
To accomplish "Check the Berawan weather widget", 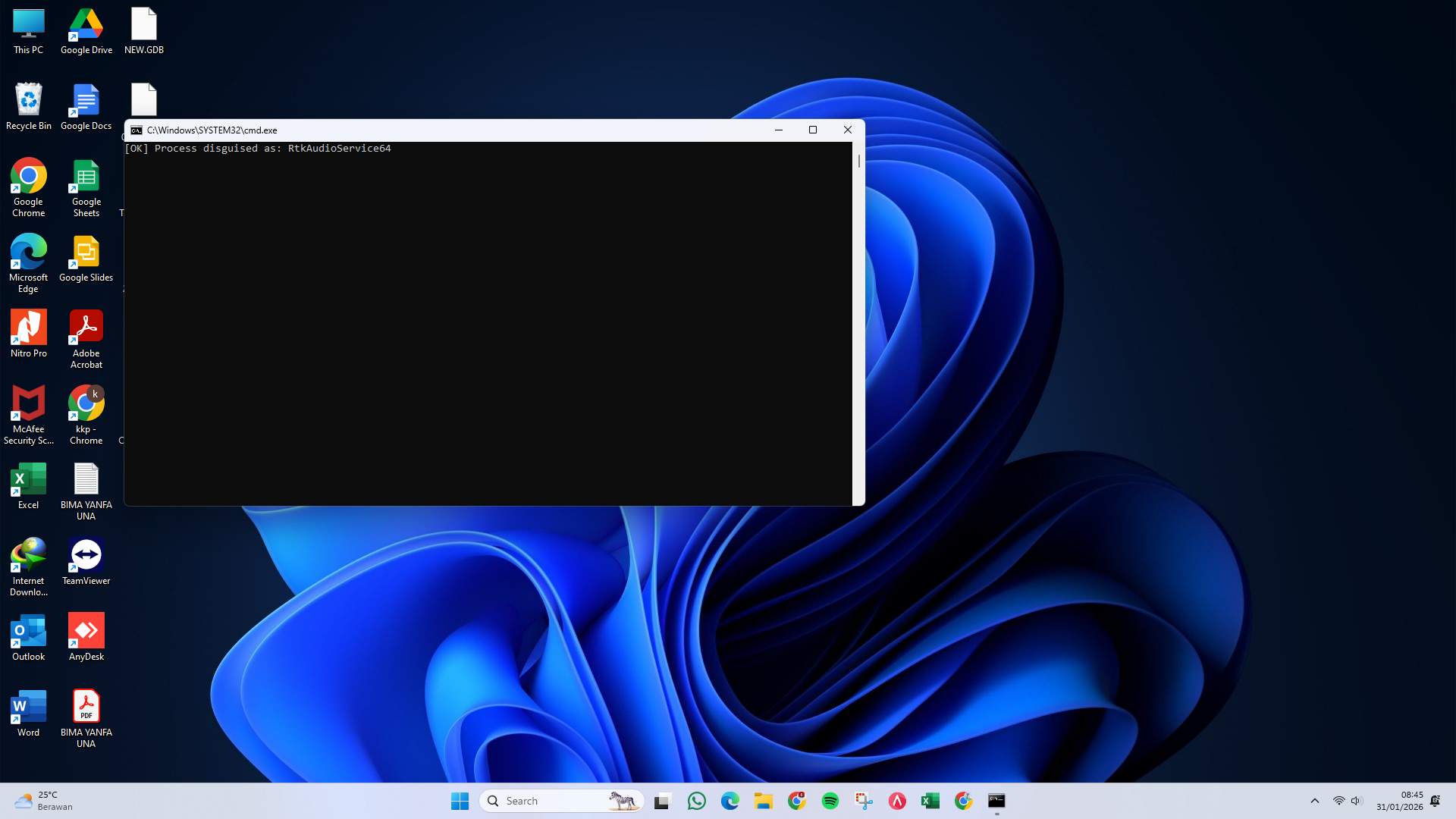I will click(x=42, y=800).
